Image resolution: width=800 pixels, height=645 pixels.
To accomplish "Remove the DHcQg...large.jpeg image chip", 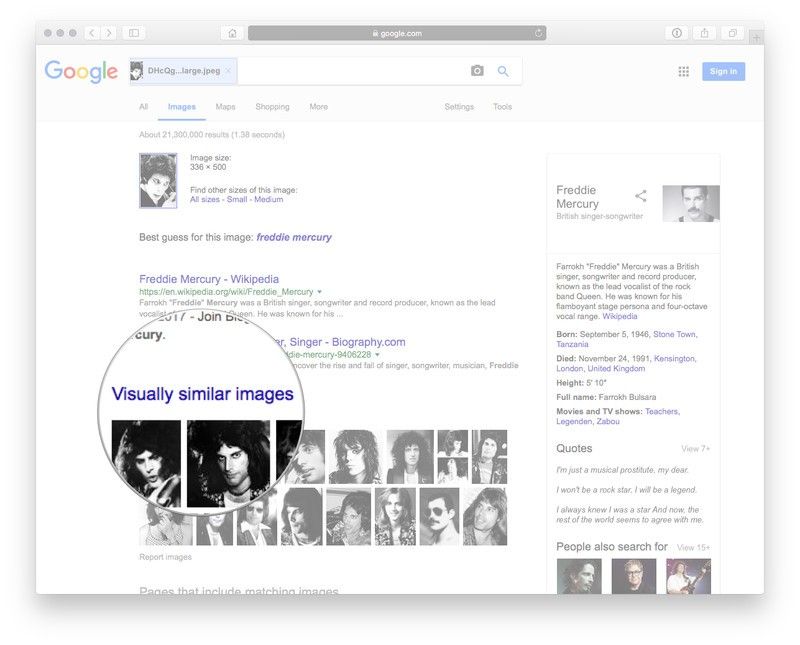I will (x=230, y=72).
